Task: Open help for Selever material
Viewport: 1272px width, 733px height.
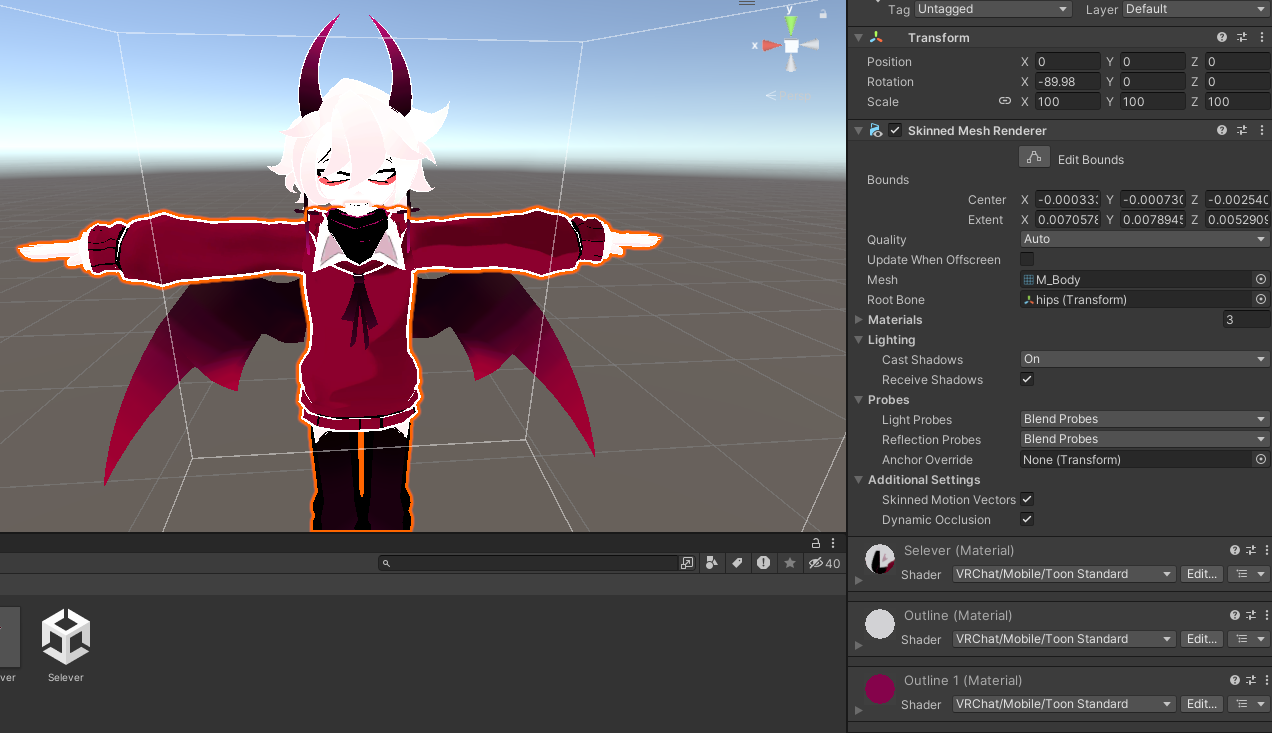Action: click(1235, 550)
